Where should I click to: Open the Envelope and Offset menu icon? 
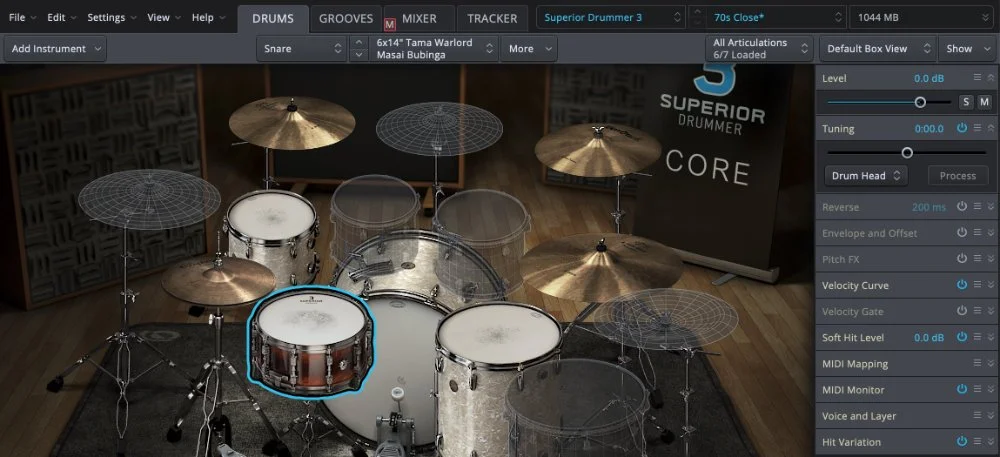pos(977,233)
